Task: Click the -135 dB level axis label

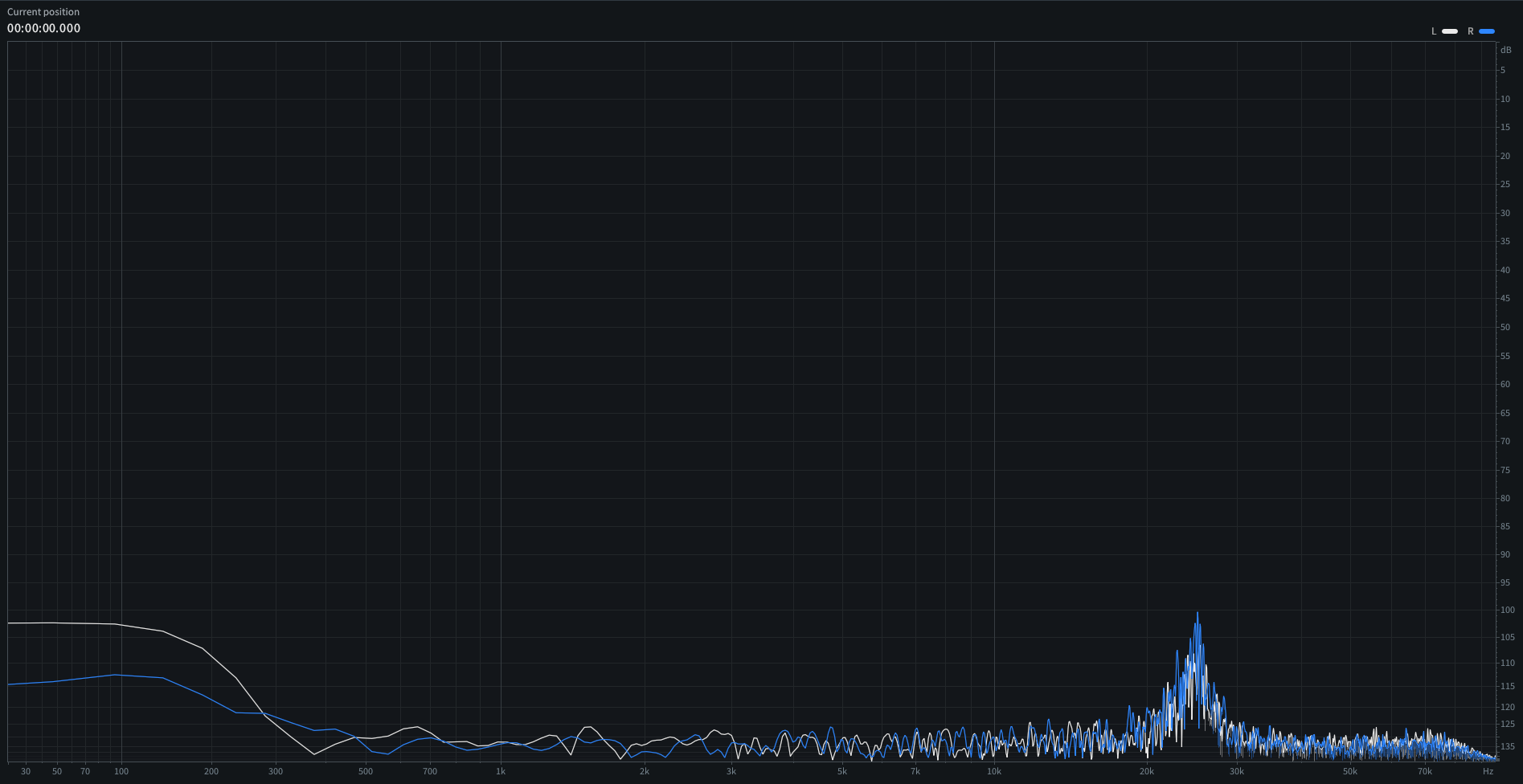Action: (x=1507, y=746)
